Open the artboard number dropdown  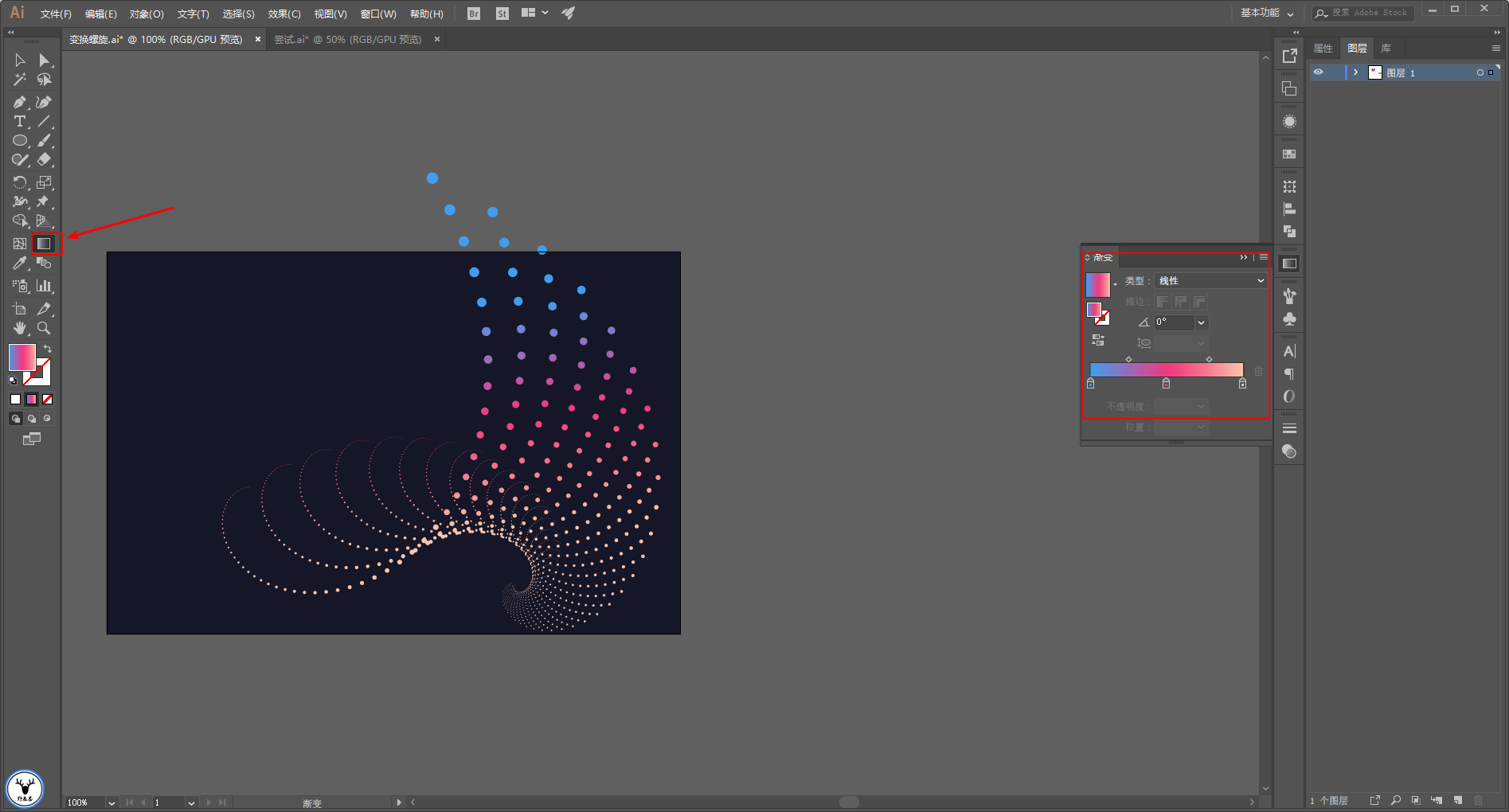191,802
